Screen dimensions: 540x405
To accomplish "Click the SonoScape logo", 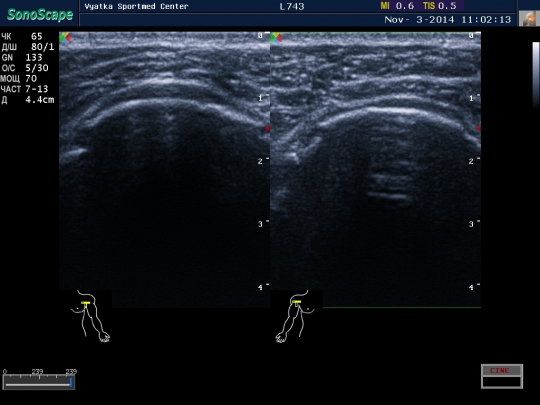I will click(40, 14).
